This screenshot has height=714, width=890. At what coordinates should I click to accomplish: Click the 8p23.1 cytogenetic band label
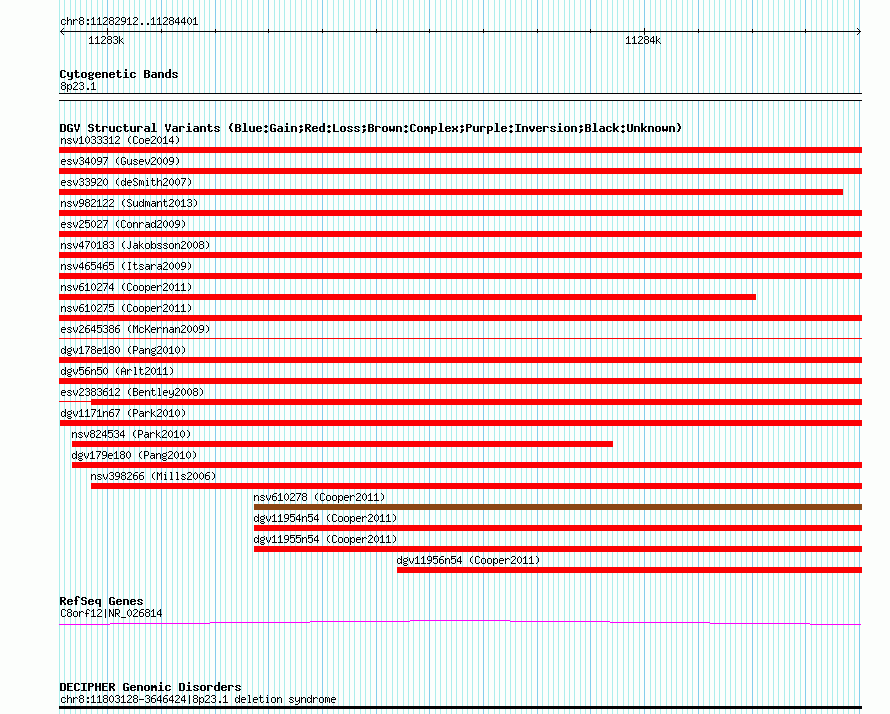point(78,86)
